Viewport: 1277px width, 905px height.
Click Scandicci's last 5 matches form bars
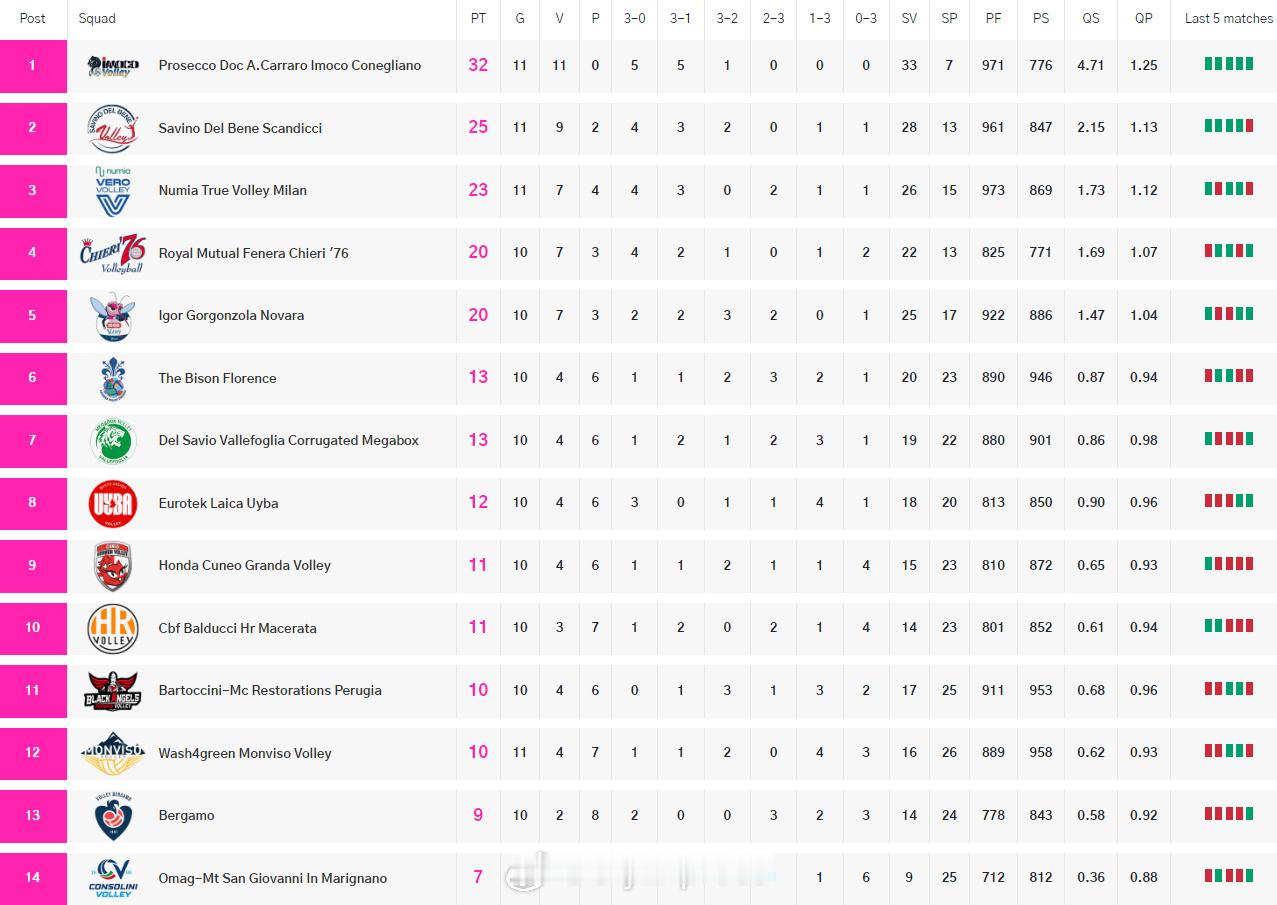click(1229, 126)
